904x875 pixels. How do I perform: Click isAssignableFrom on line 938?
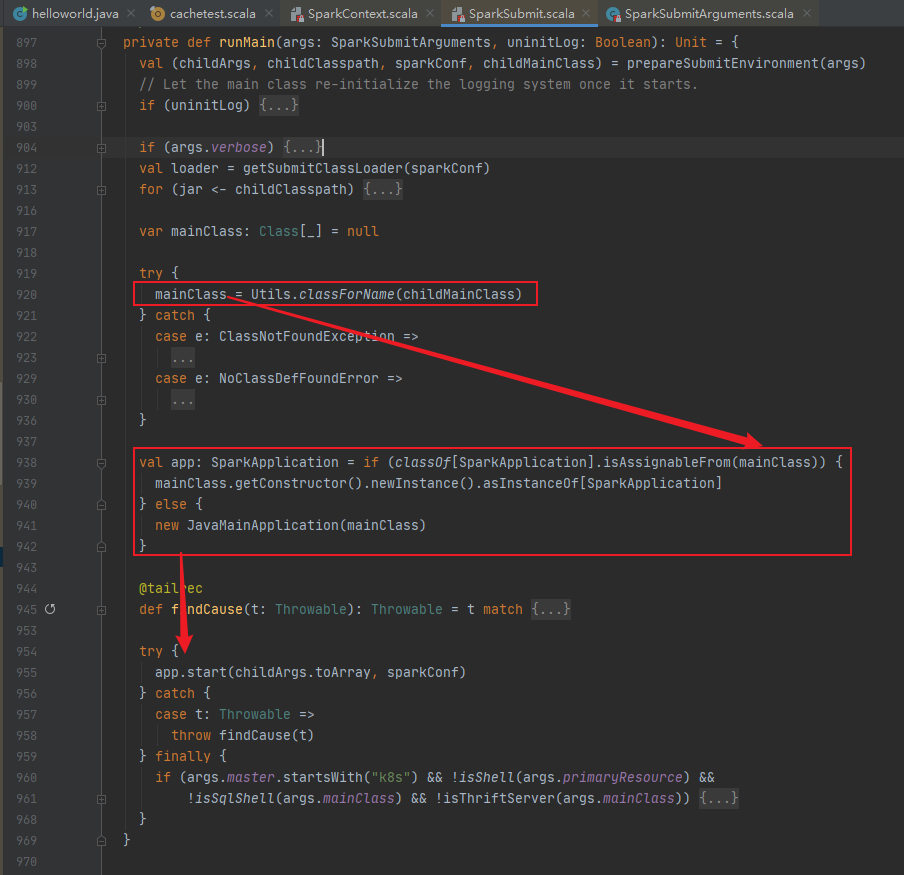[667, 462]
